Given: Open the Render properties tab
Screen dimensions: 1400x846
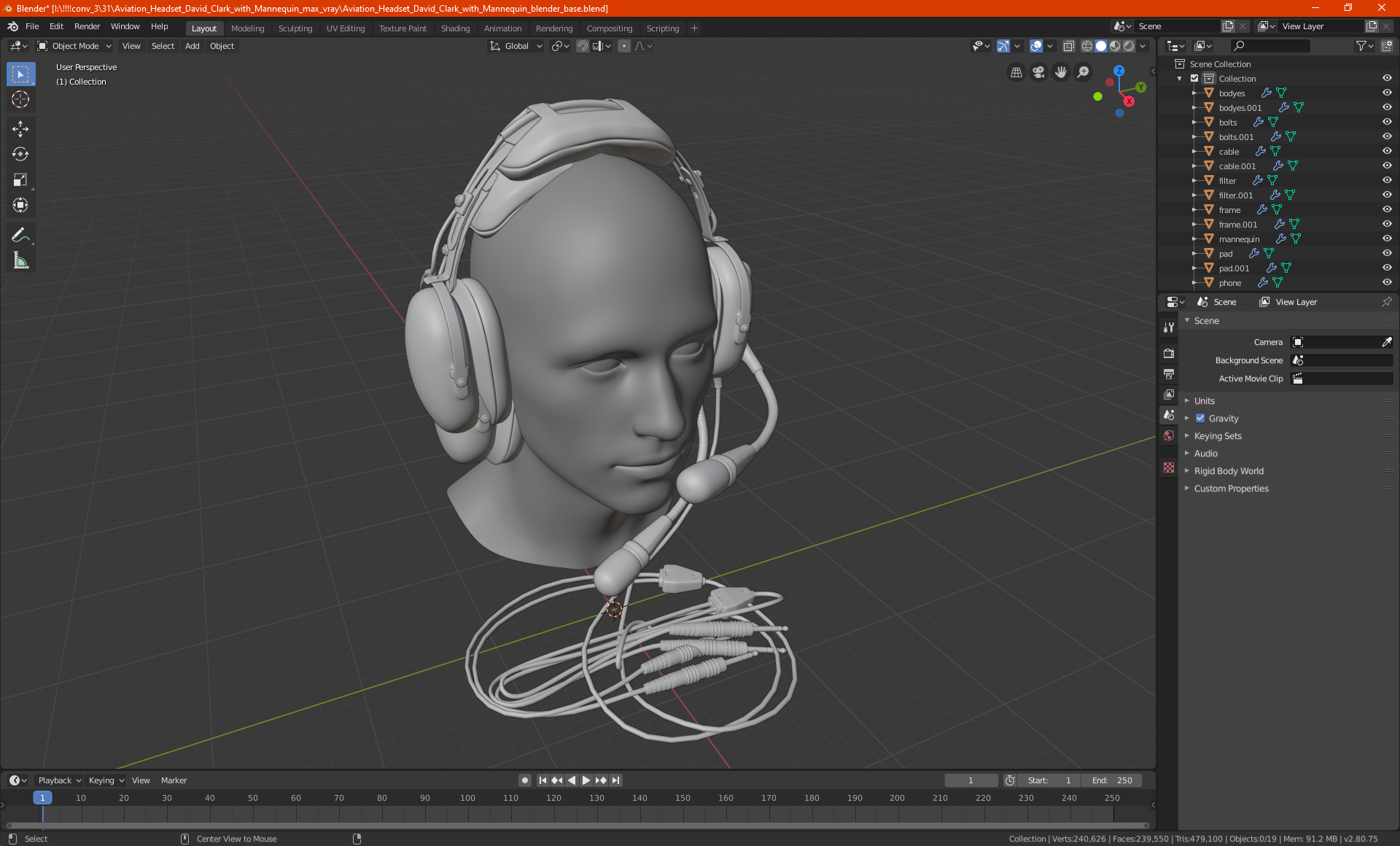Looking at the screenshot, I should point(1169,353).
